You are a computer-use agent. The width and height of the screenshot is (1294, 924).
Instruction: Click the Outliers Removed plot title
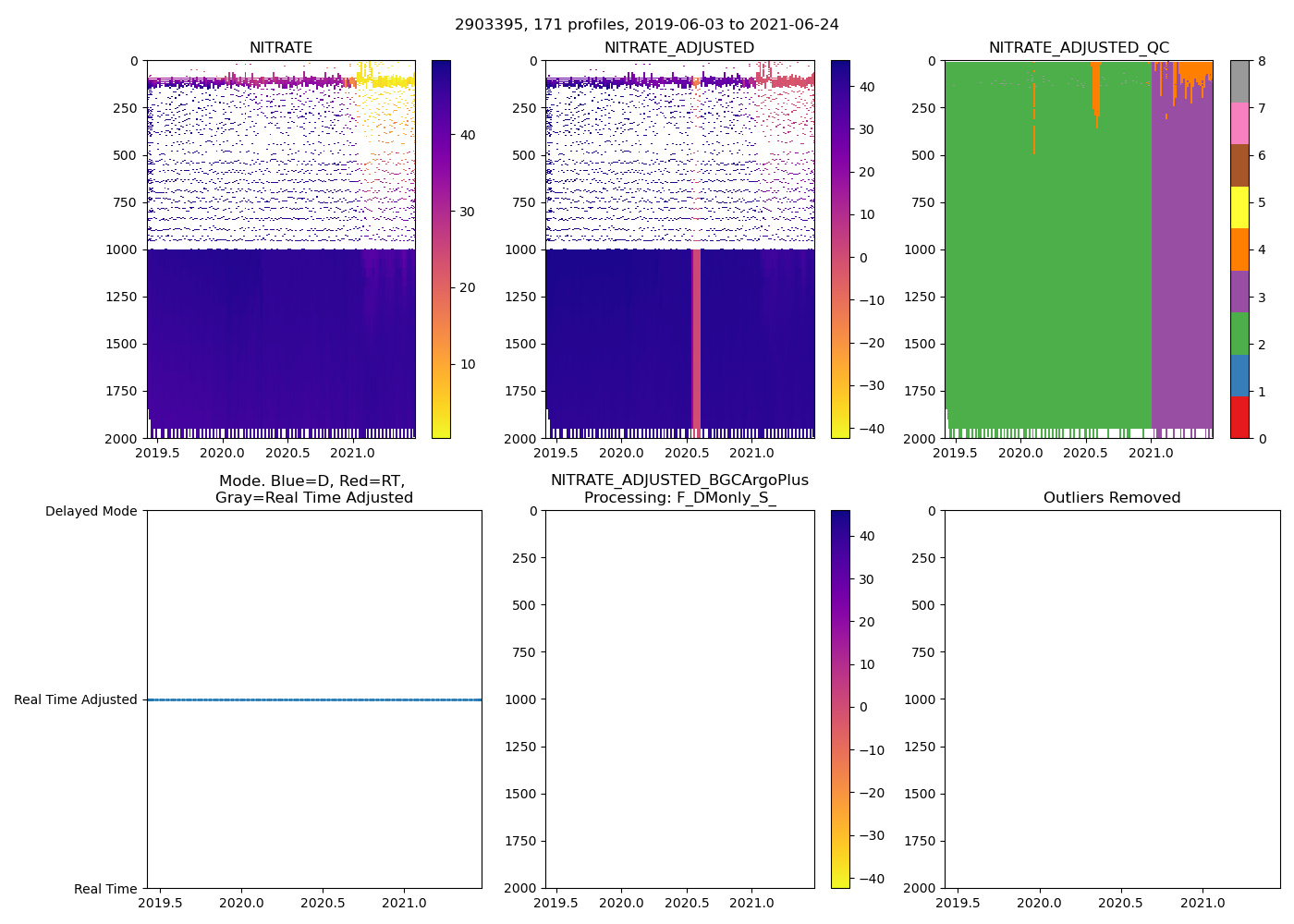coord(1112,498)
